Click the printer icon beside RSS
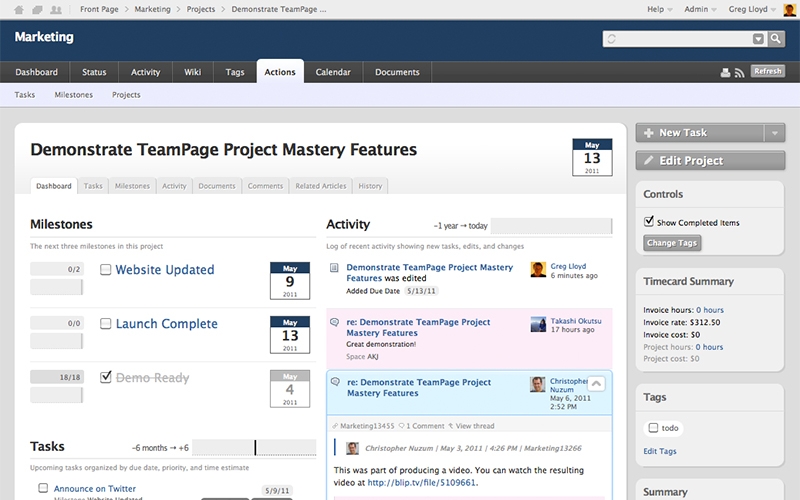Image resolution: width=800 pixels, height=500 pixels. pyautogui.click(x=726, y=72)
